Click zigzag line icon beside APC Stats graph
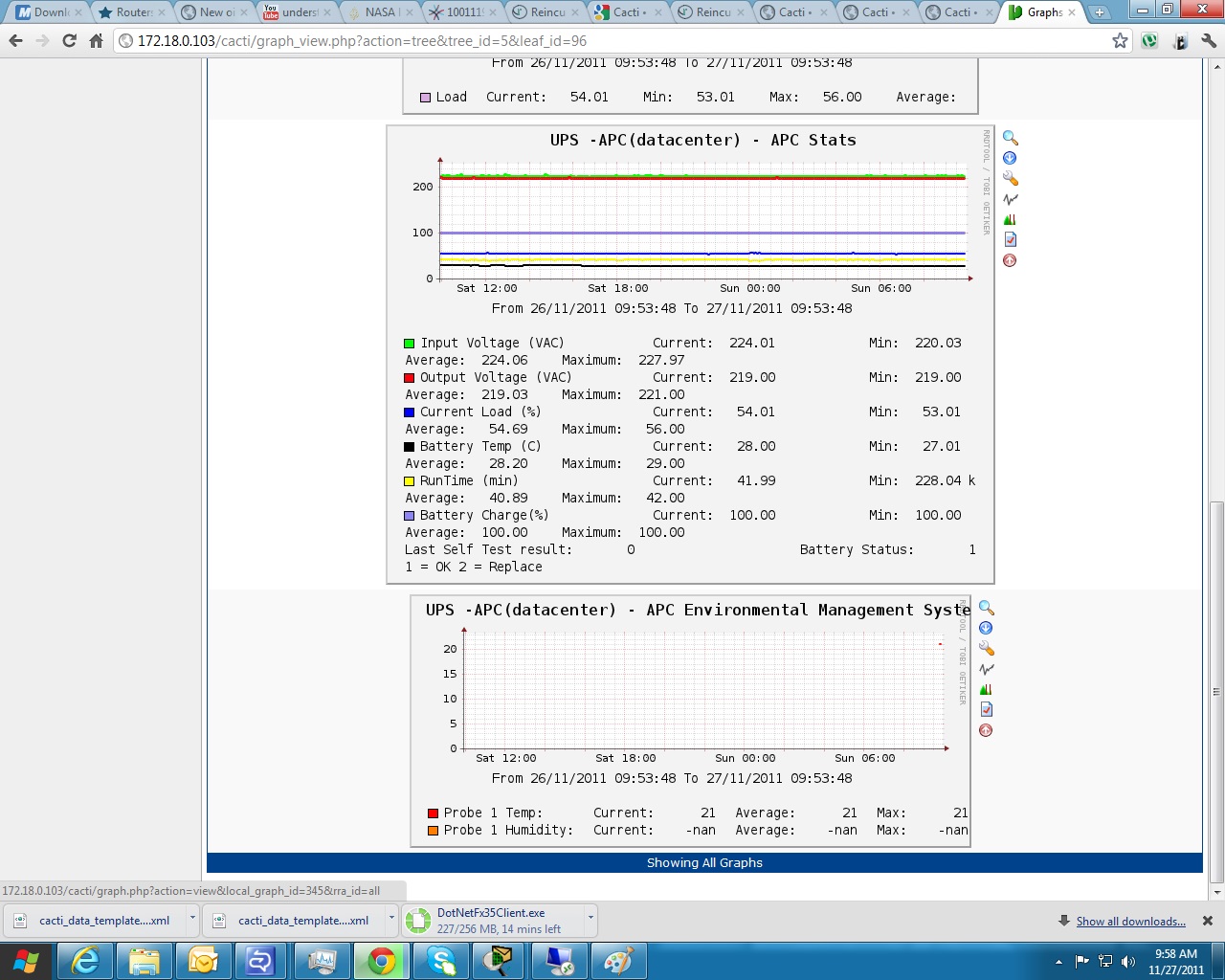1225x980 pixels. pyautogui.click(x=1010, y=199)
